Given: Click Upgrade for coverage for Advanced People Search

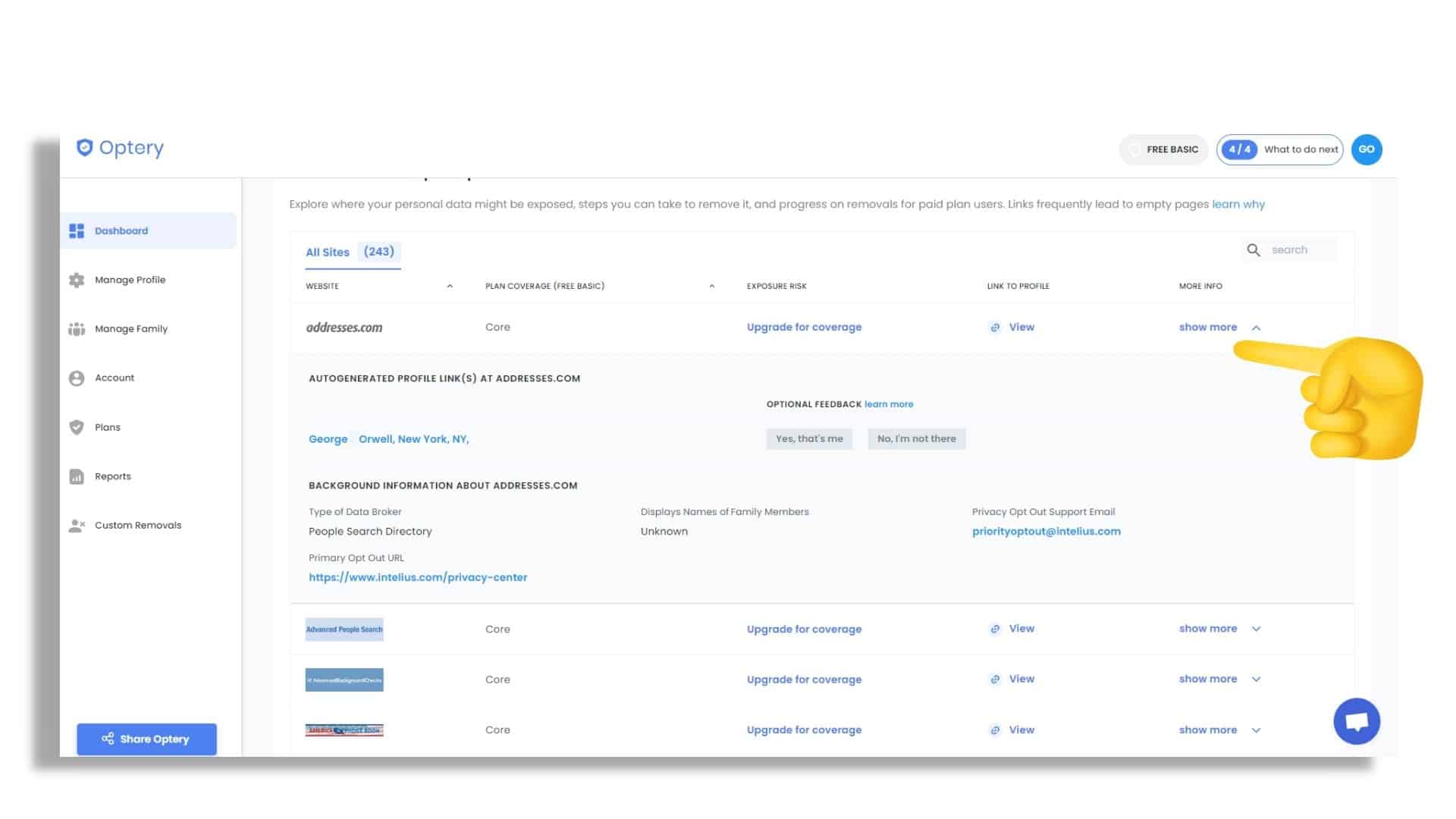Looking at the screenshot, I should (804, 629).
